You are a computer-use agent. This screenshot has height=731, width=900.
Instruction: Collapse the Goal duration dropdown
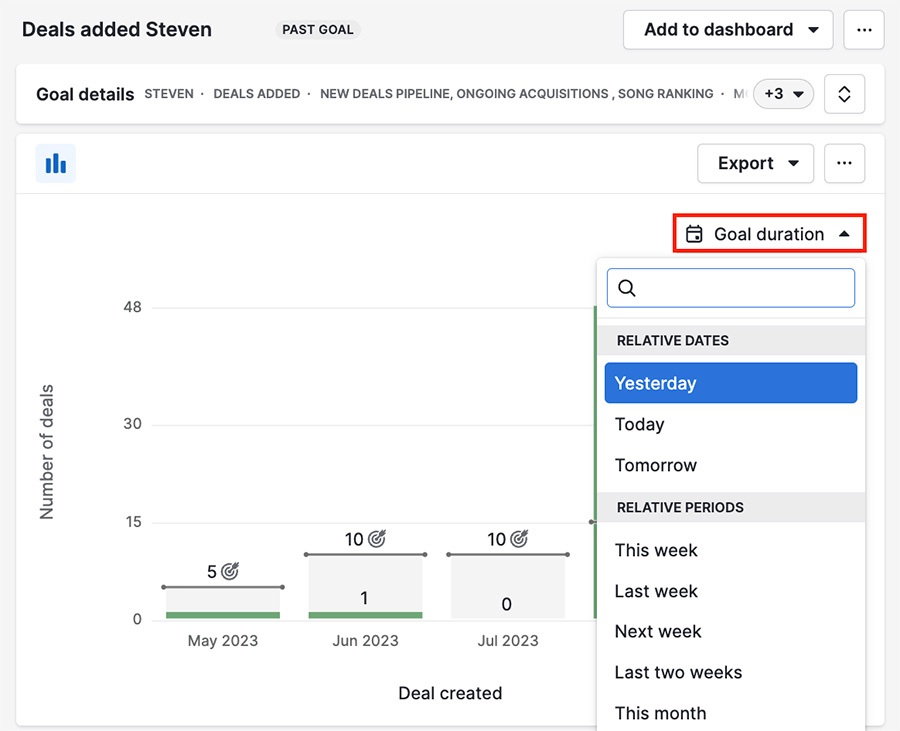coord(841,234)
